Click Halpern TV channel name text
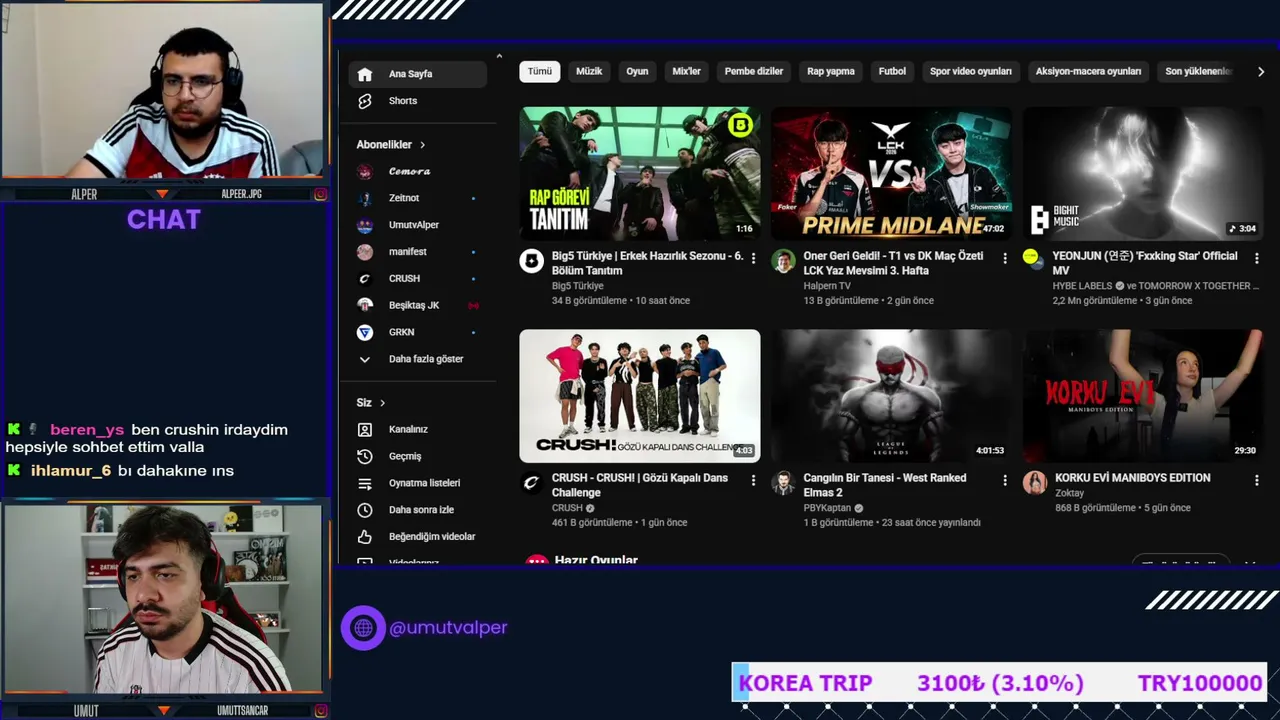The width and height of the screenshot is (1280, 720). (x=827, y=286)
